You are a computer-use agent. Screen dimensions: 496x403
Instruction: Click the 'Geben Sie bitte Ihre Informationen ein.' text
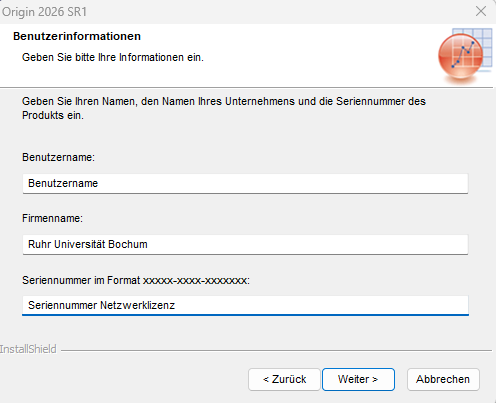(113, 57)
